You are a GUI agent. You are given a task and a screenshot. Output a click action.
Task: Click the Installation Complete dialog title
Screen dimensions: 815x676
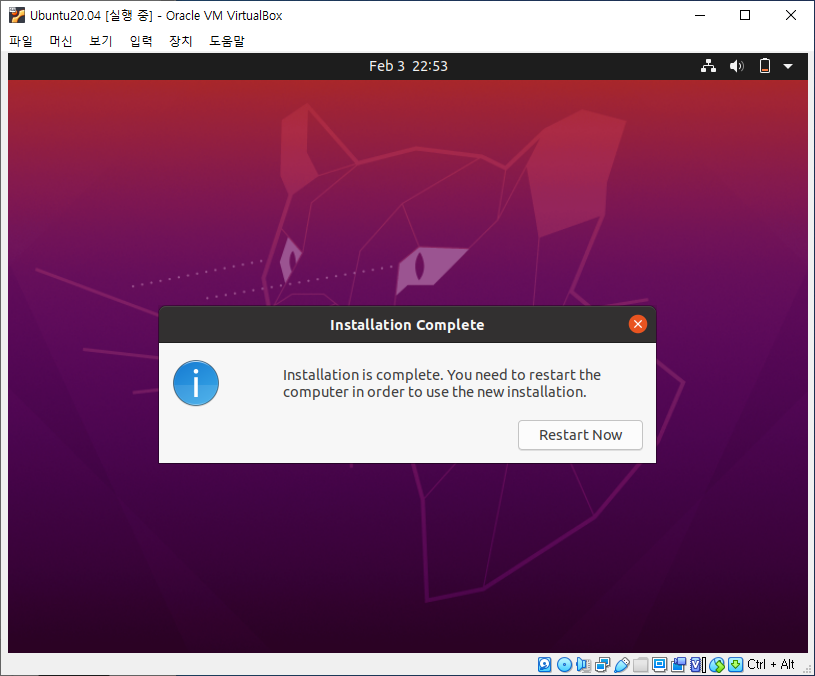coord(407,325)
